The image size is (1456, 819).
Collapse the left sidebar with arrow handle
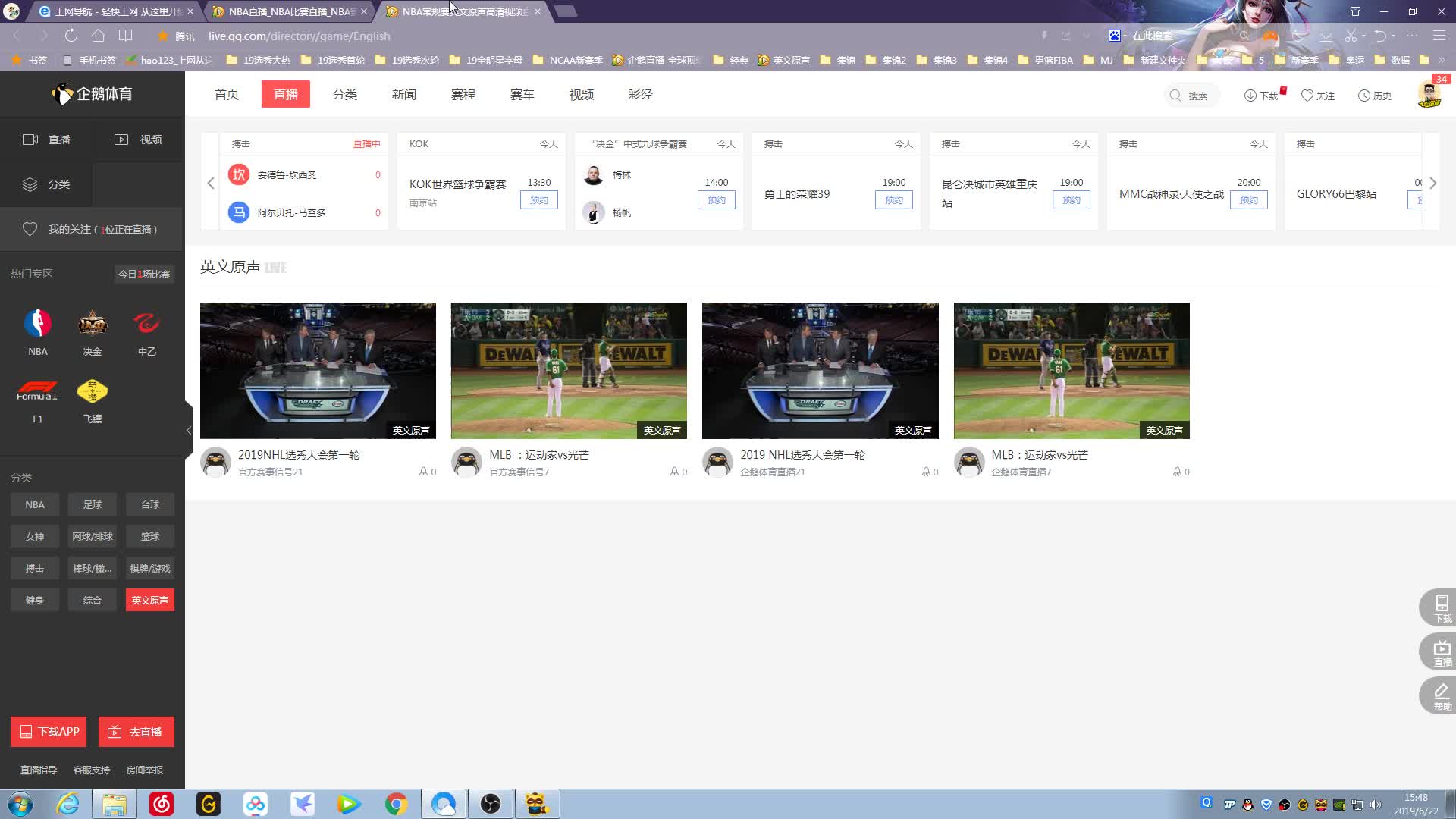(189, 430)
